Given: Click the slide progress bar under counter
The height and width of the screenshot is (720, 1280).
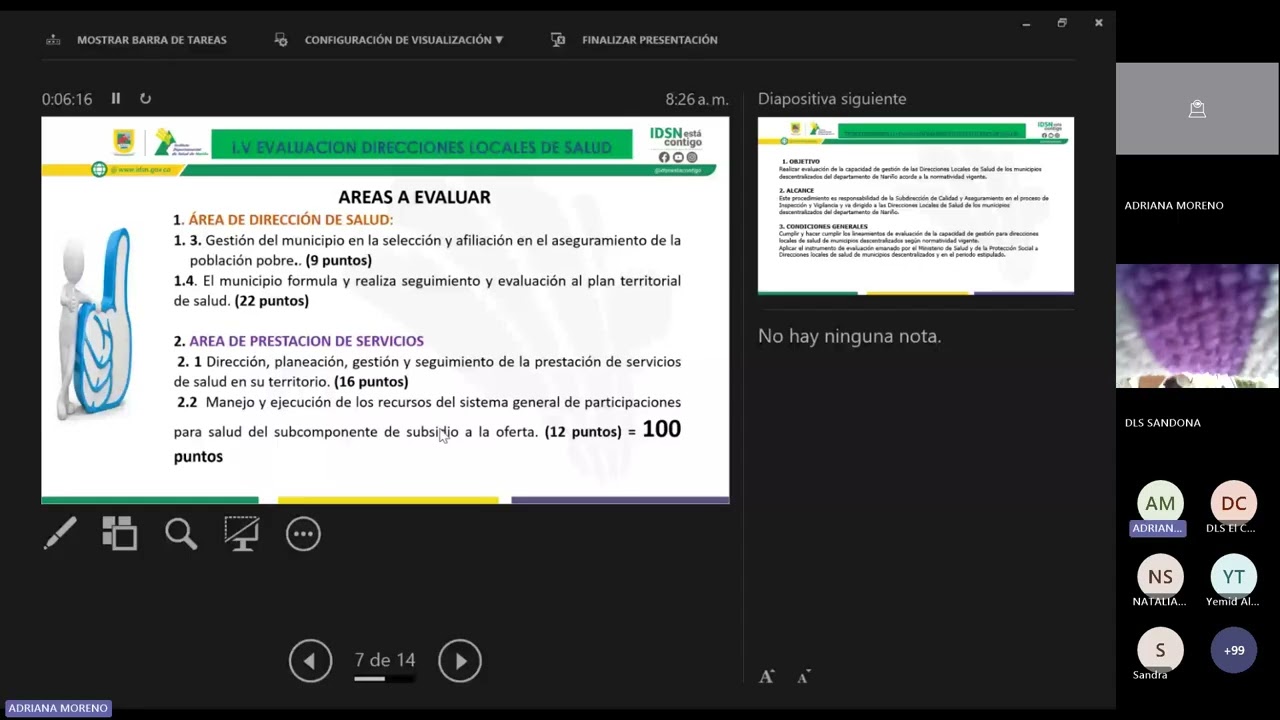Looking at the screenshot, I should [x=385, y=679].
